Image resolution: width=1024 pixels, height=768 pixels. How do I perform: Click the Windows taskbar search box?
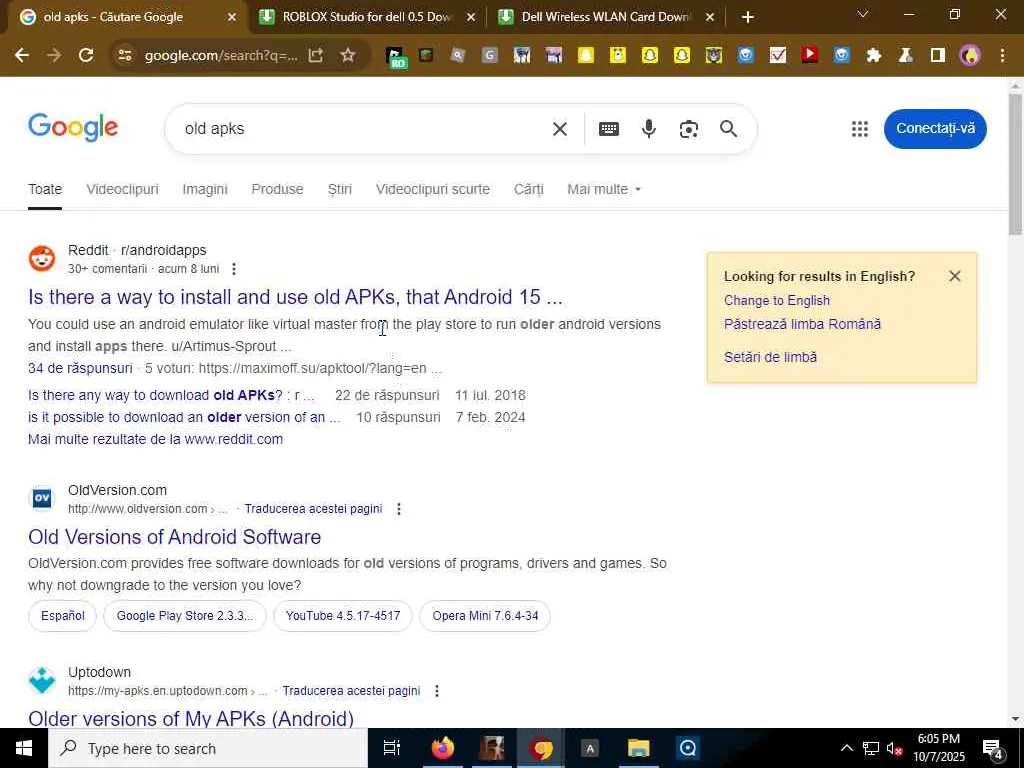(208, 748)
